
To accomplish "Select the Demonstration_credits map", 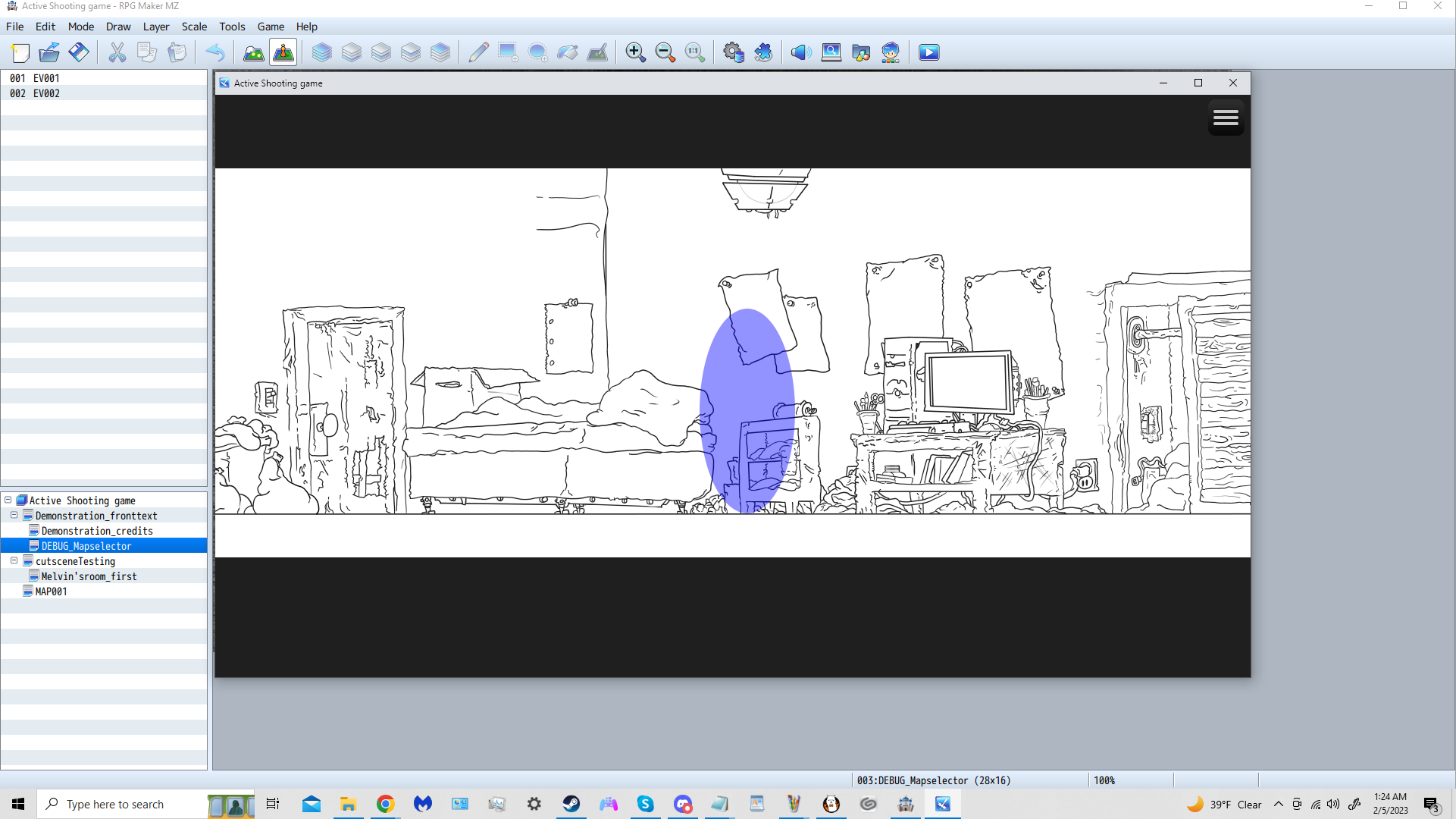I will click(97, 531).
